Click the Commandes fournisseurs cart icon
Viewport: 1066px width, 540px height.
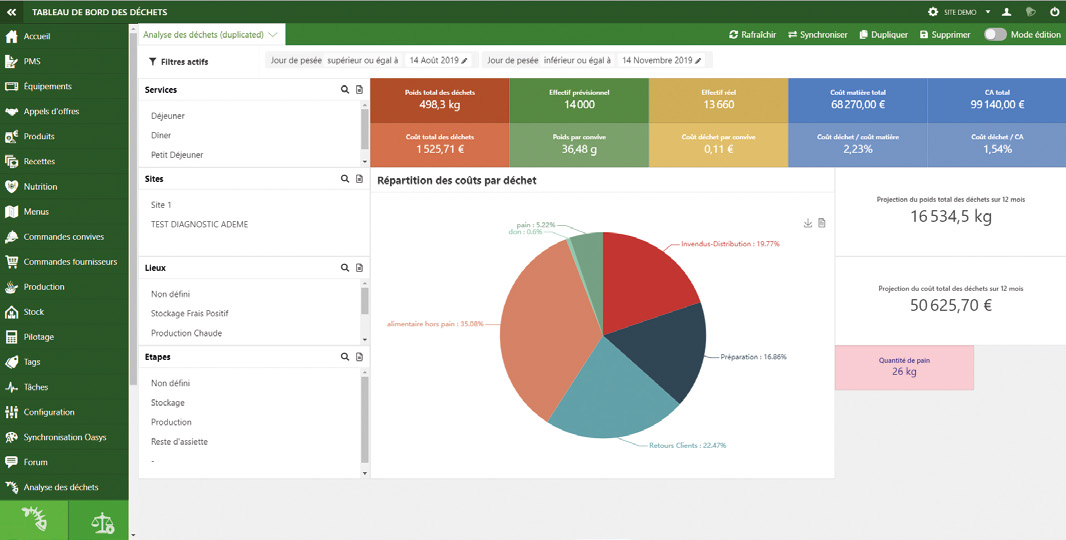coord(12,262)
